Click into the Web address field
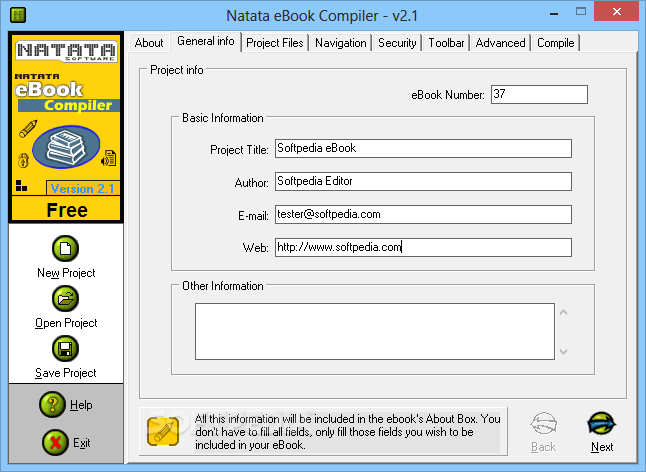Image resolution: width=646 pixels, height=472 pixels. pos(423,247)
